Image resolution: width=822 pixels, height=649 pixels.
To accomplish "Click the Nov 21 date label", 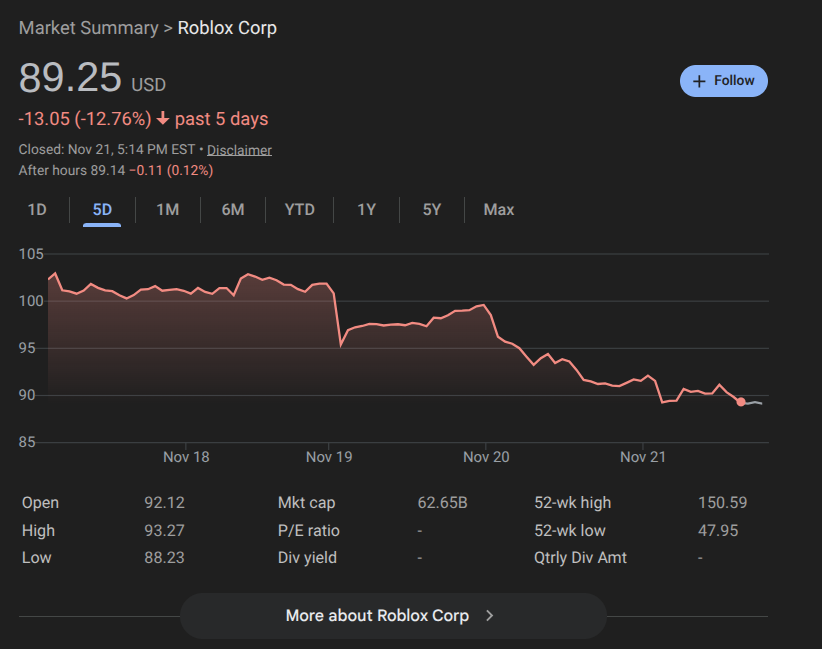I will point(643,457).
